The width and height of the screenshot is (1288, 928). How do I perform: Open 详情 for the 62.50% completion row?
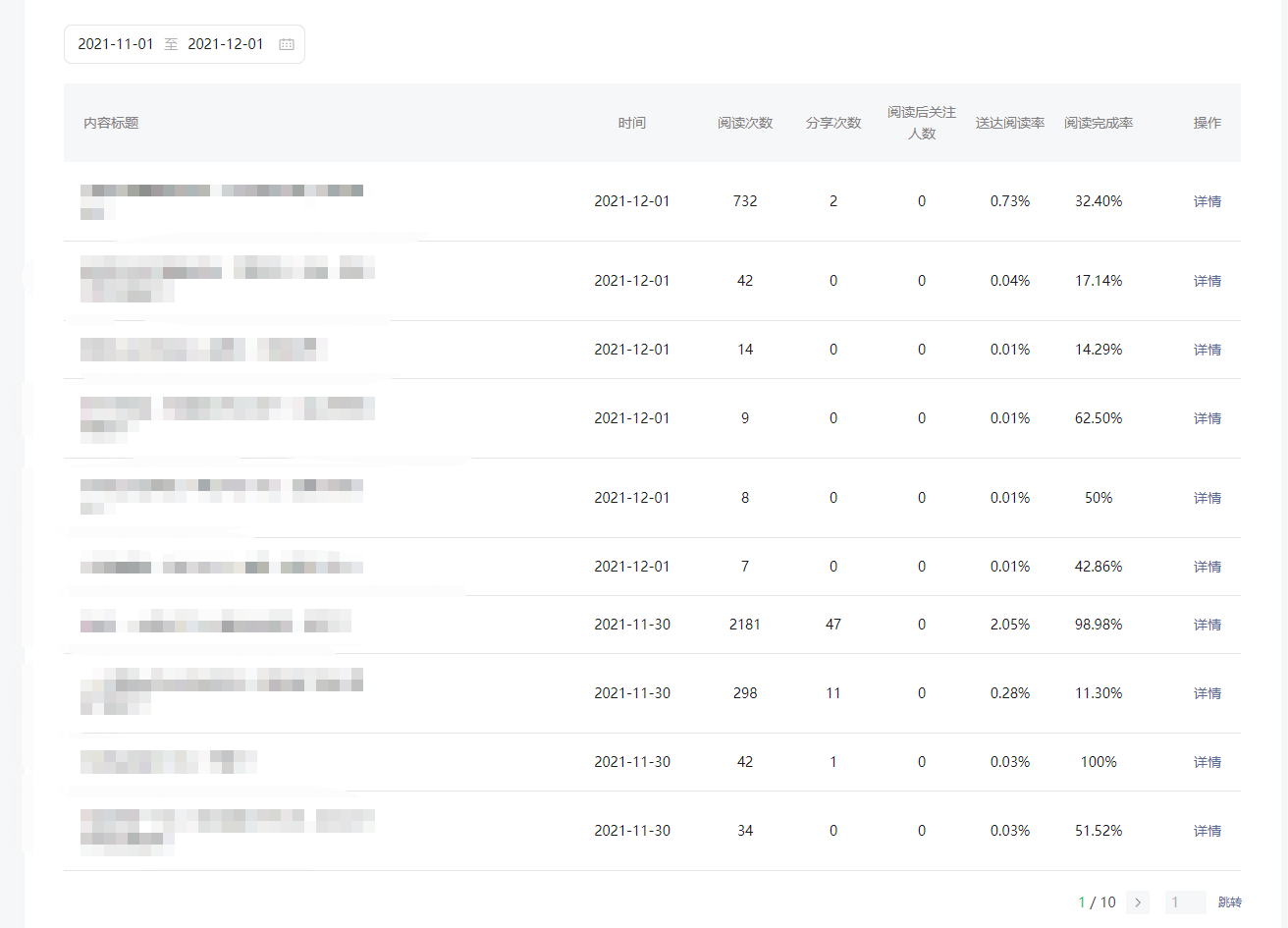(1207, 418)
